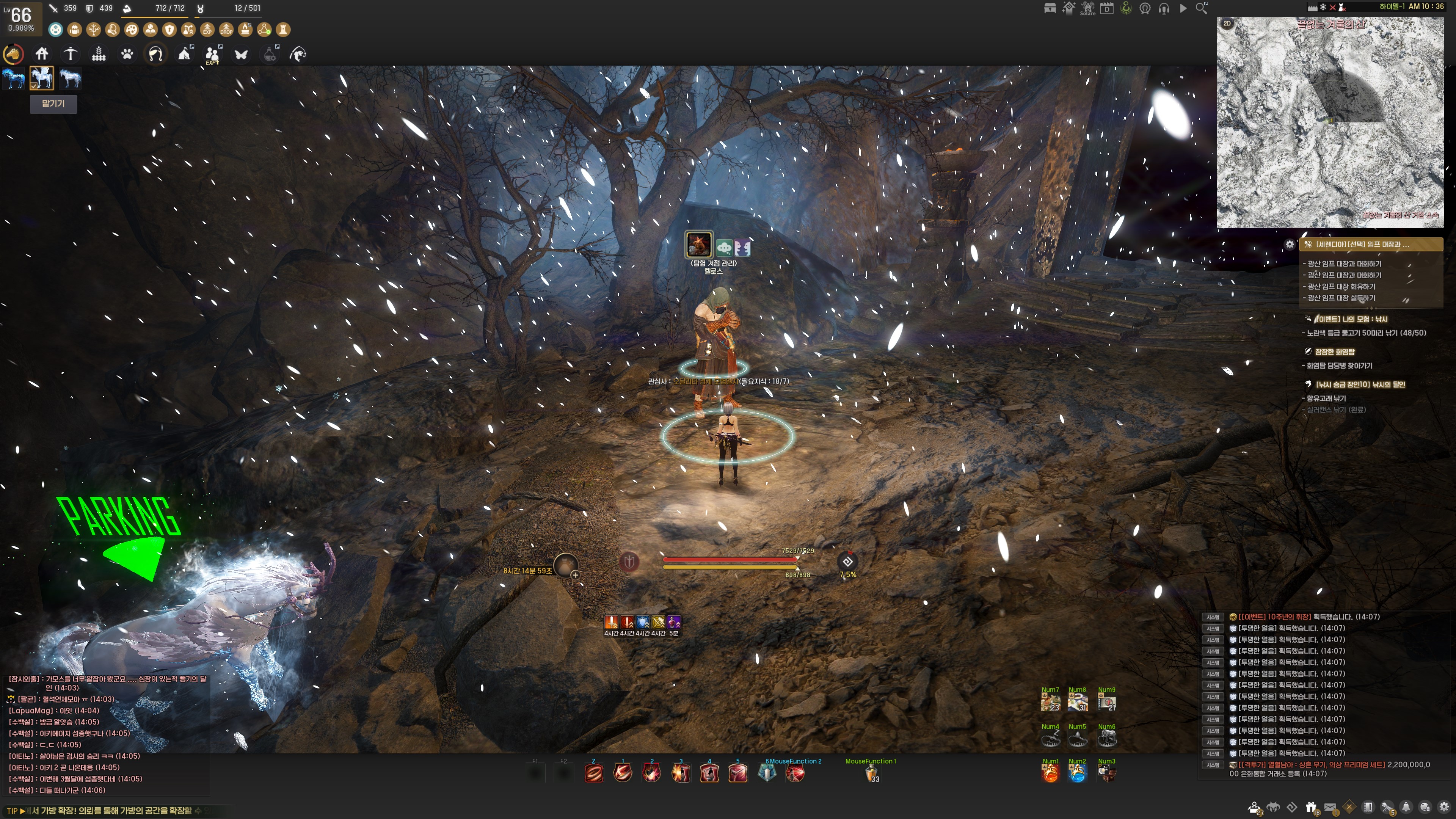Click the house residence icon
Screen dimensions: 1456x819
[42, 54]
